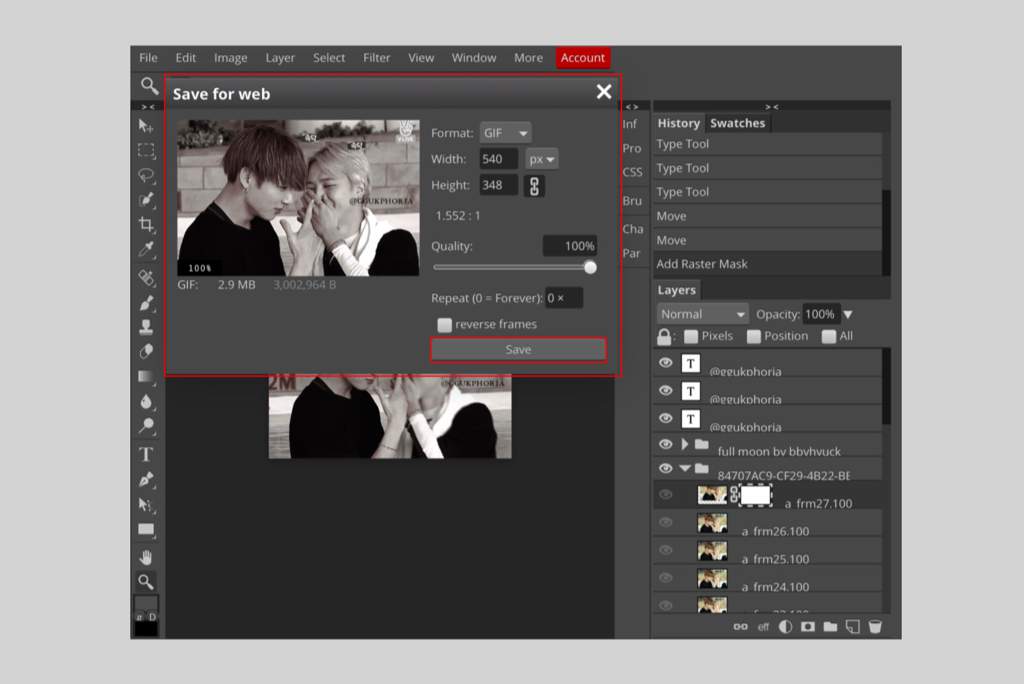The width and height of the screenshot is (1024, 684).
Task: Select the Path Select tool
Action: (146, 504)
